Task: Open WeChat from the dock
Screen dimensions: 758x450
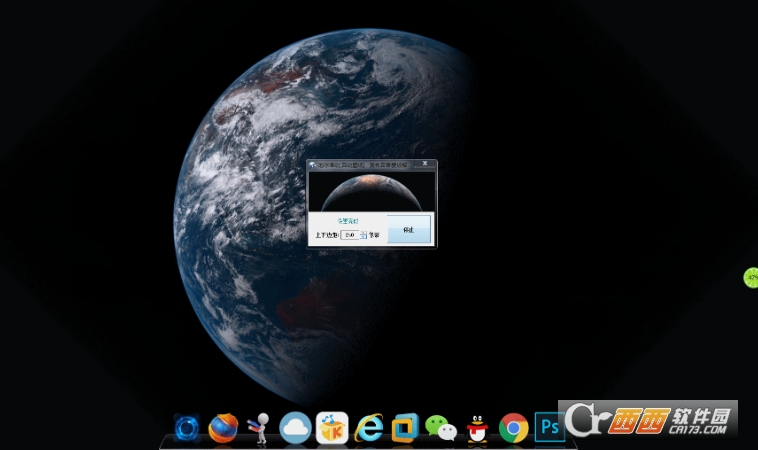Action: [441, 428]
